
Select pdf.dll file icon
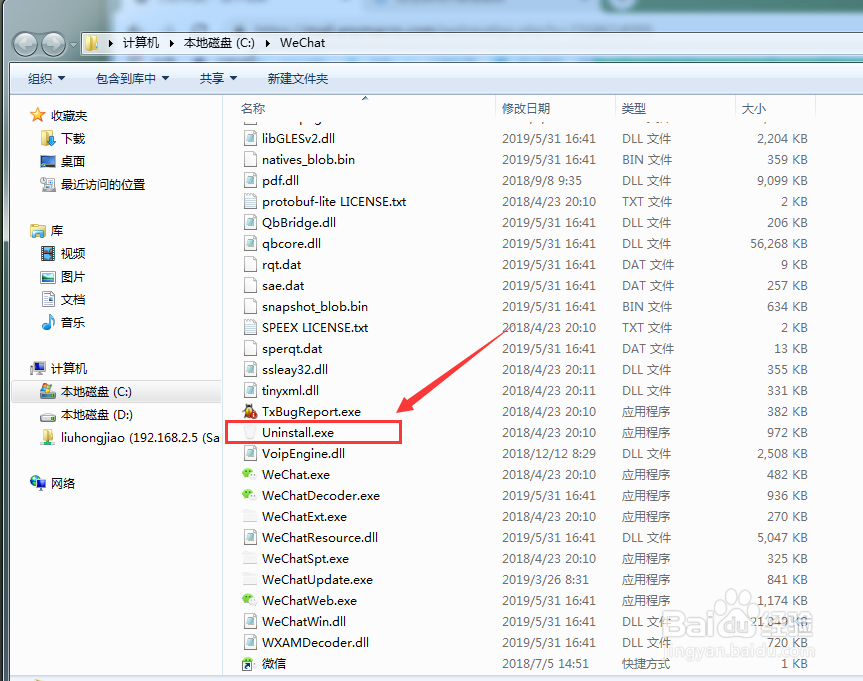[x=250, y=180]
